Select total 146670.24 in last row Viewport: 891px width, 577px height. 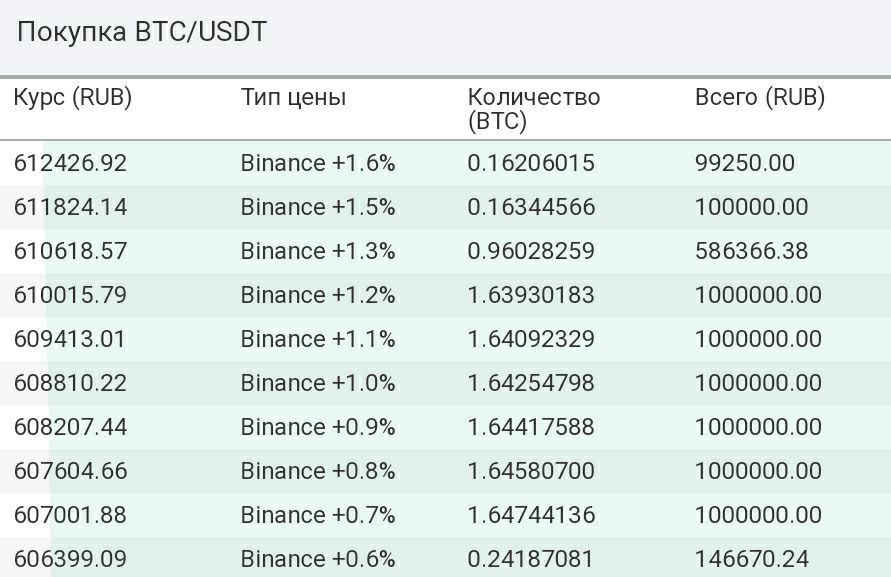(x=752, y=559)
